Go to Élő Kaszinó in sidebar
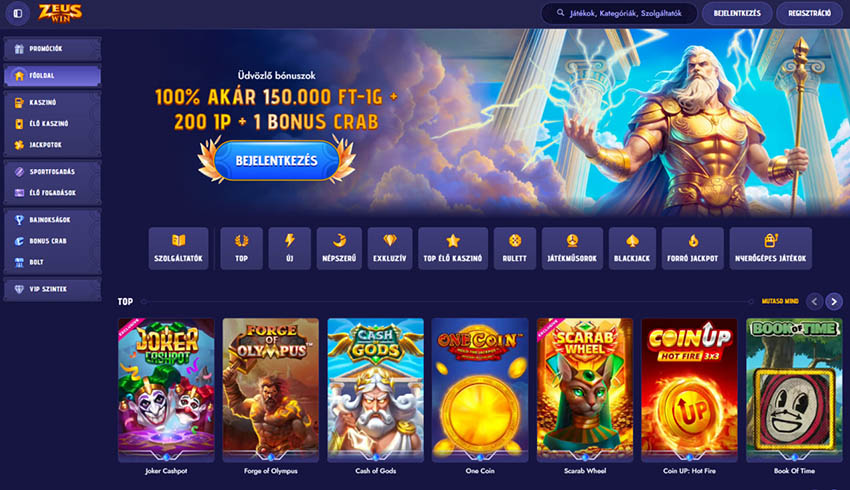The height and width of the screenshot is (490, 850). point(52,124)
